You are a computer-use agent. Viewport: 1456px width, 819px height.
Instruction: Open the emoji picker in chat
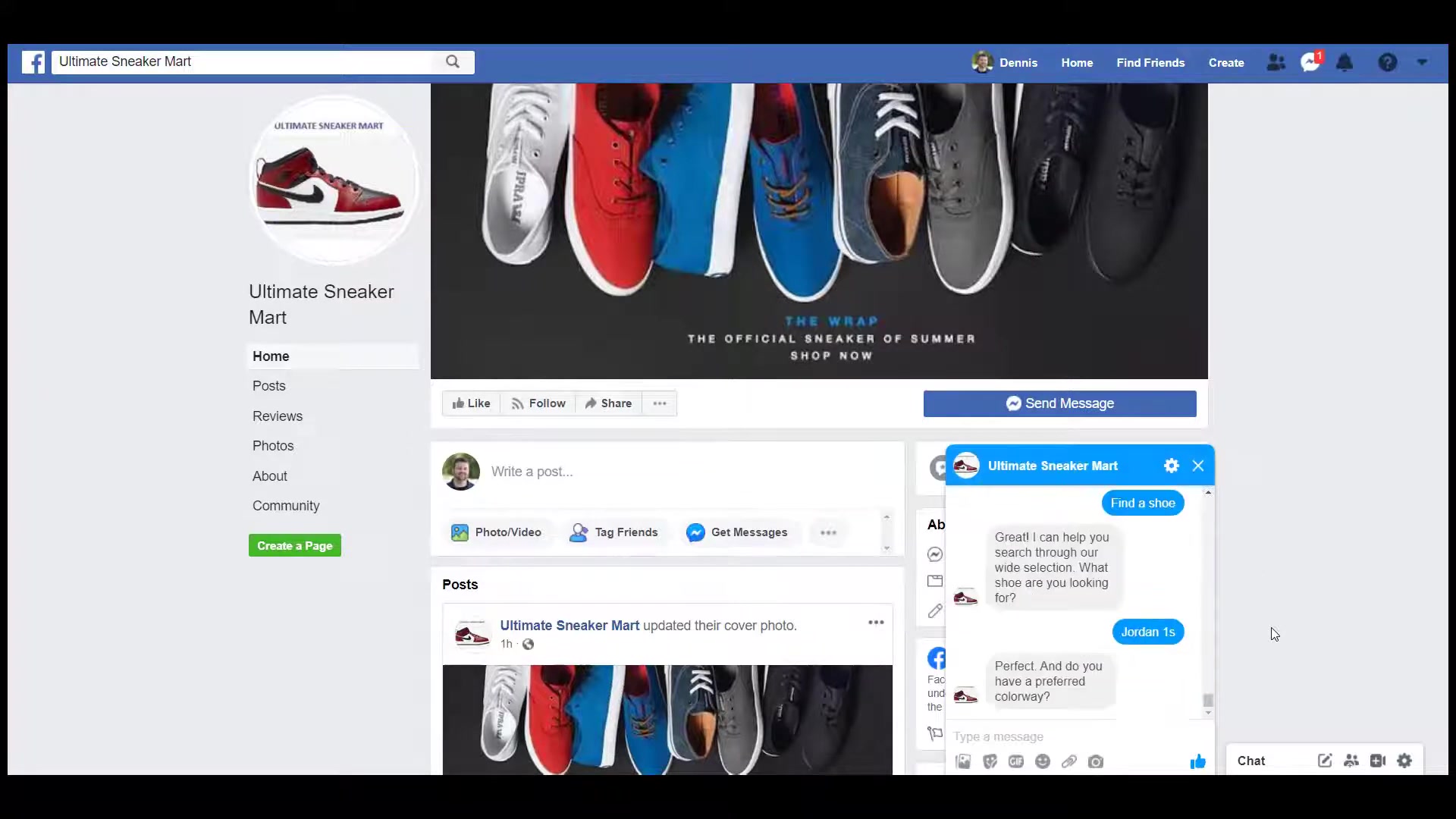click(x=1043, y=761)
